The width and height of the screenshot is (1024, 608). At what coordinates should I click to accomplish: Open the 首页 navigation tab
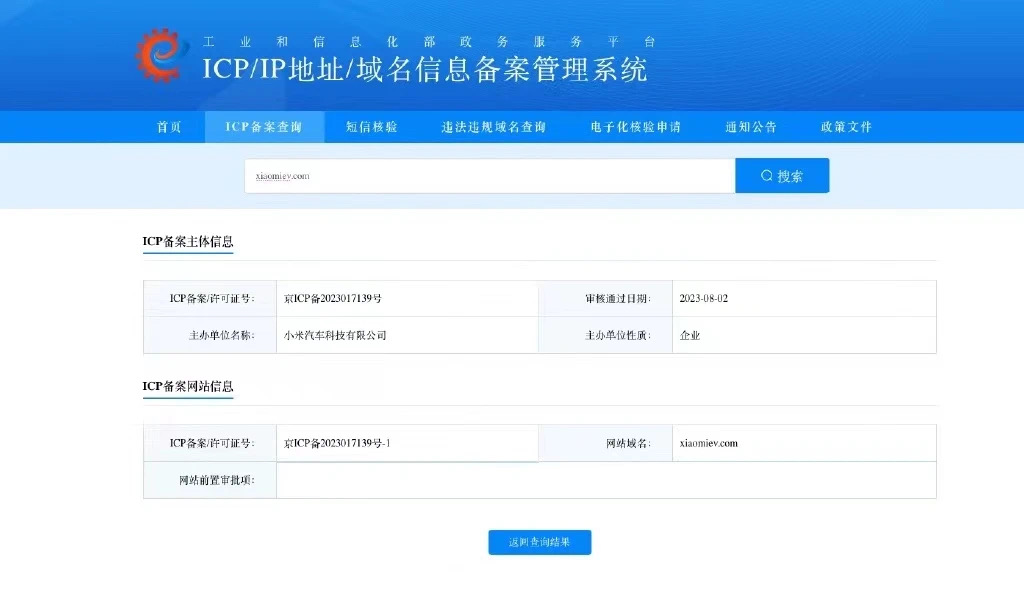click(169, 127)
